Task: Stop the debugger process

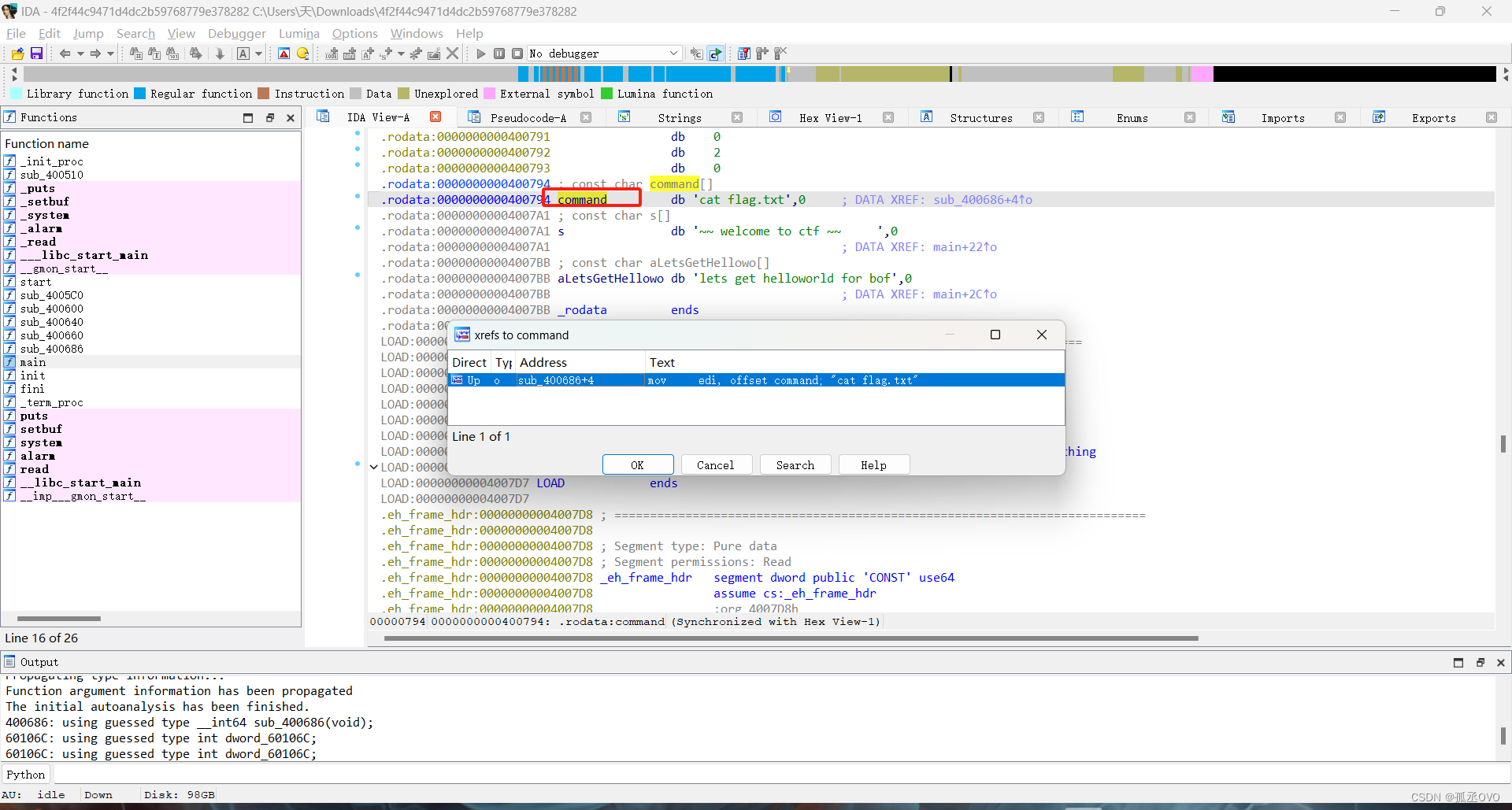Action: tap(518, 53)
